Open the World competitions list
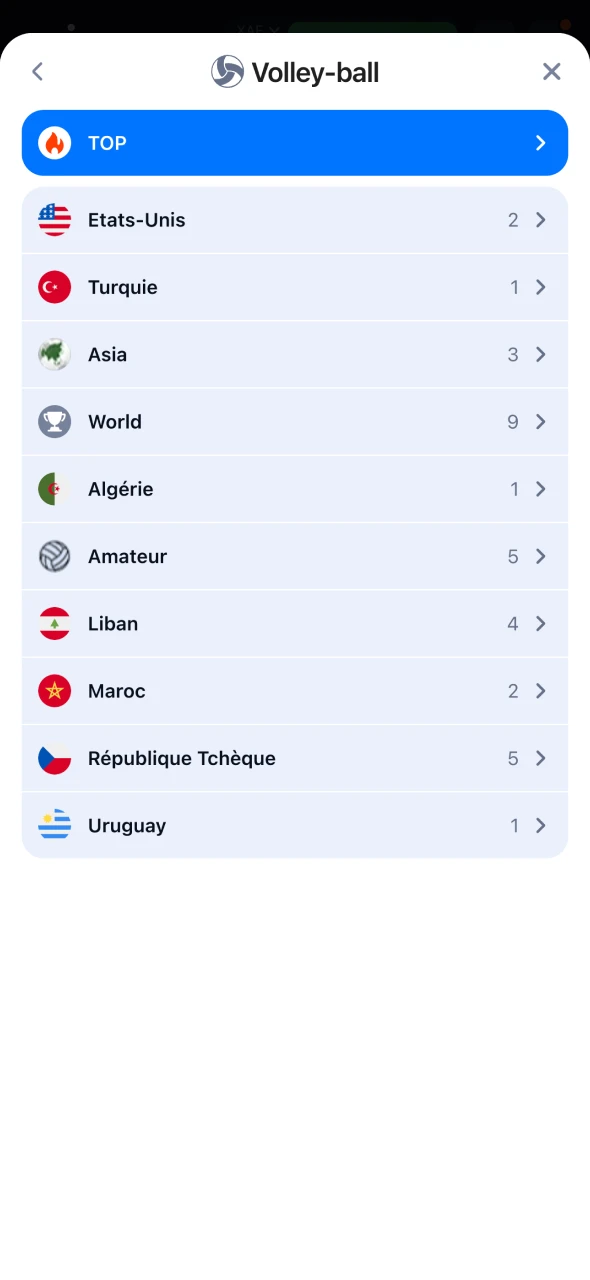This screenshot has height=1280, width=590. point(295,422)
